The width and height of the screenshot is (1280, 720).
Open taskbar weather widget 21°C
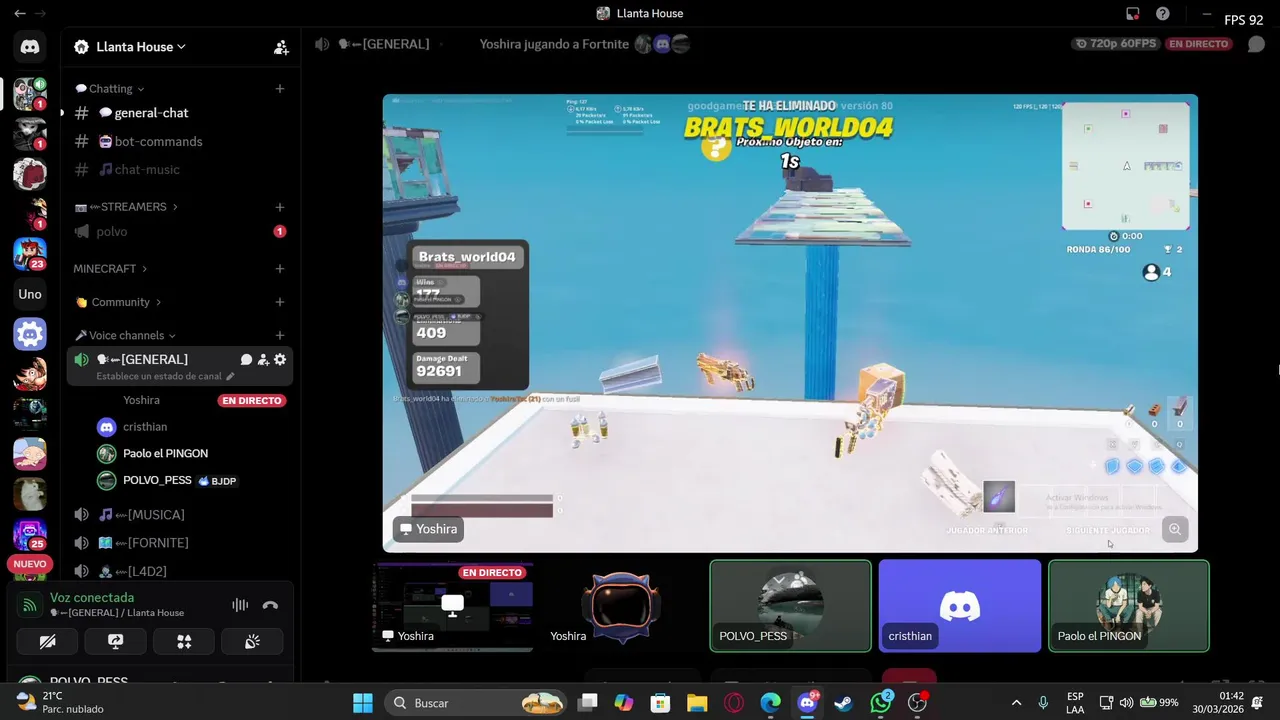click(x=60, y=703)
